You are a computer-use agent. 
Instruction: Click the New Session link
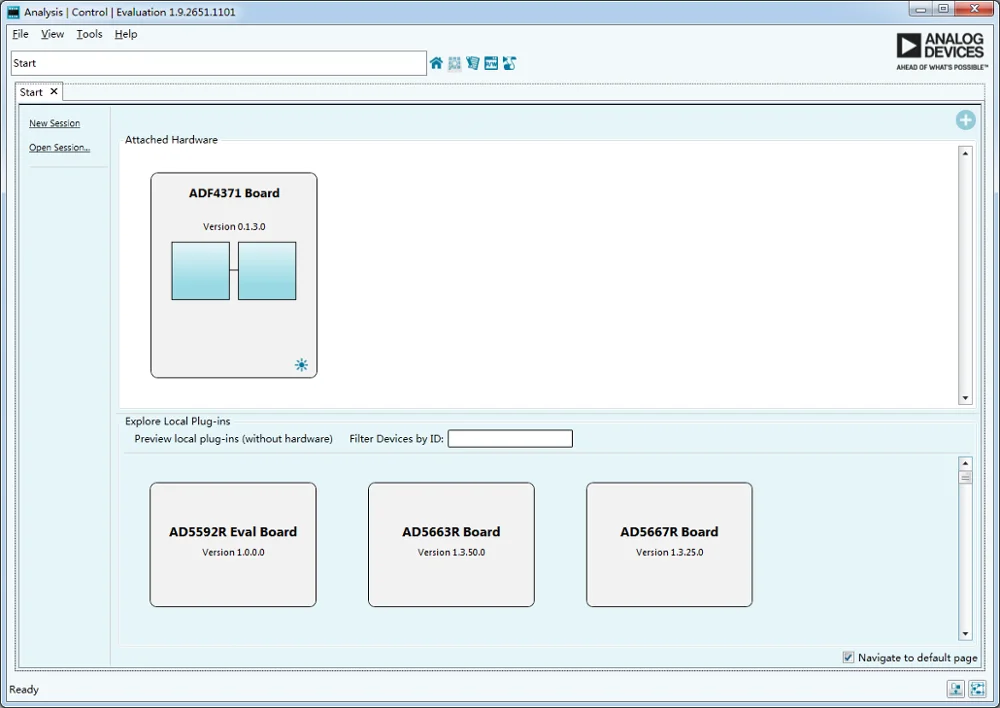click(x=54, y=123)
